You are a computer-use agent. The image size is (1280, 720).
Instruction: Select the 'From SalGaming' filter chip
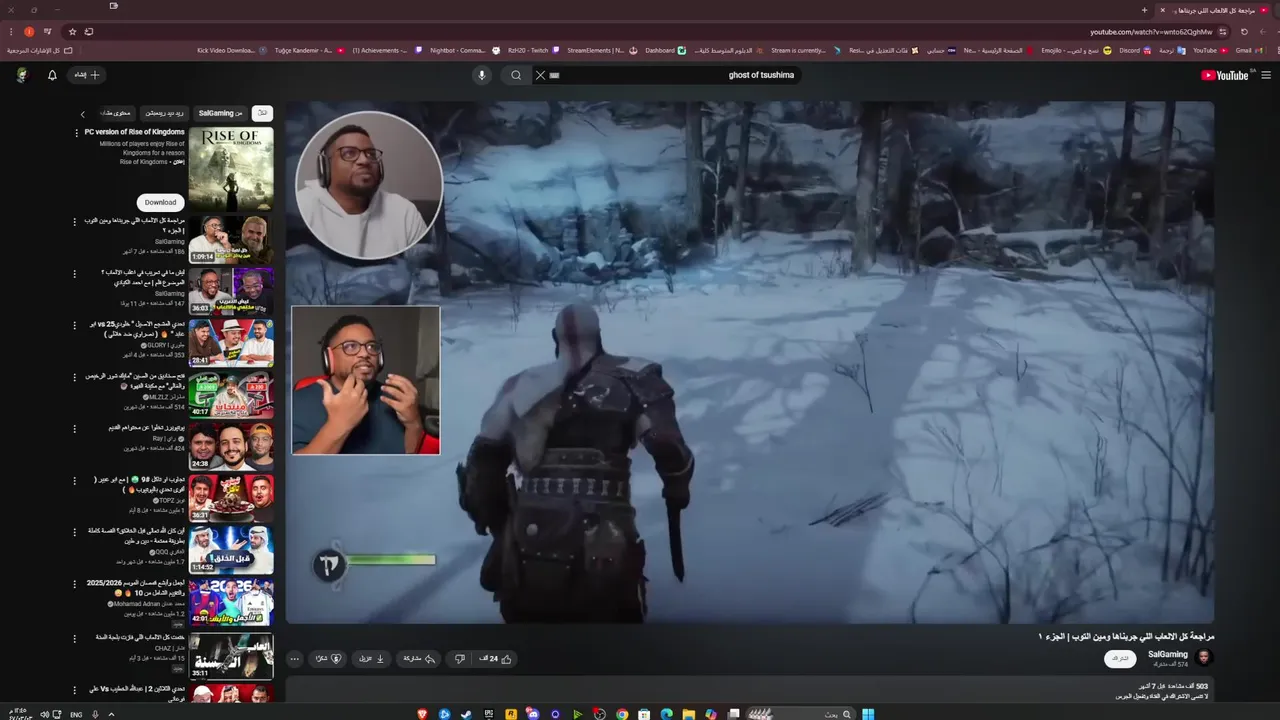tap(220, 113)
